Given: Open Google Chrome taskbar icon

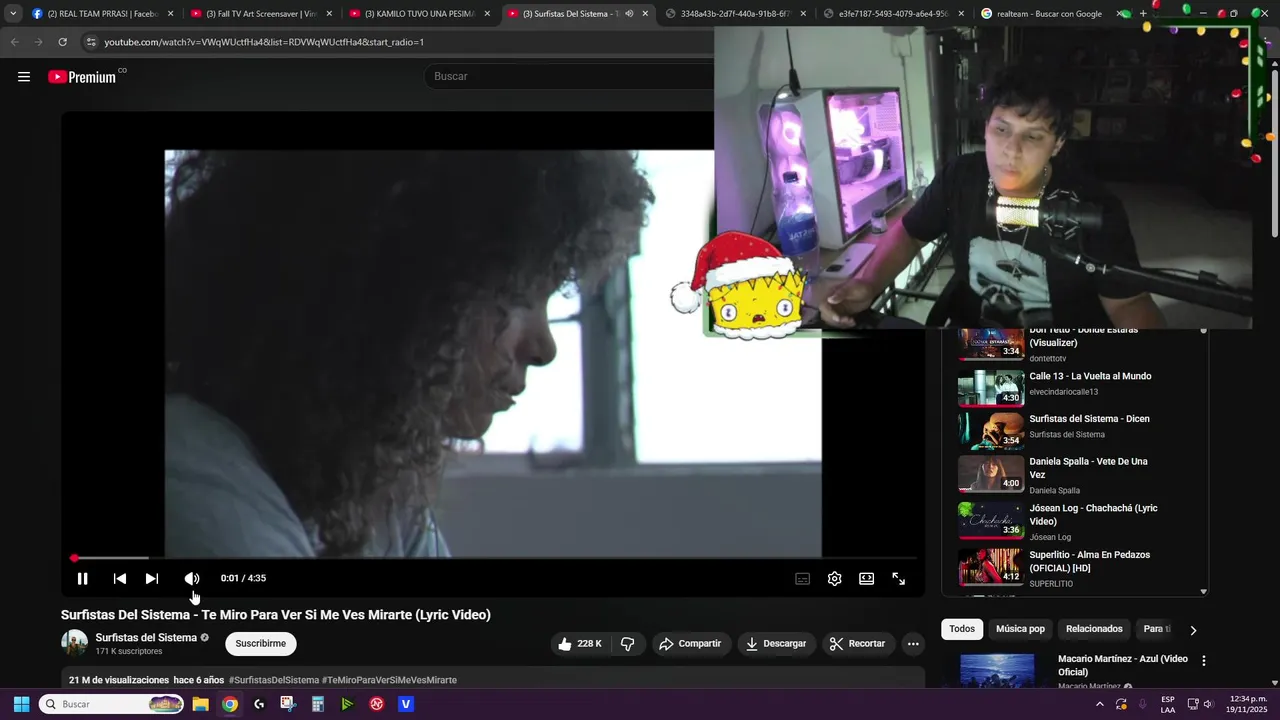Looking at the screenshot, I should (230, 704).
